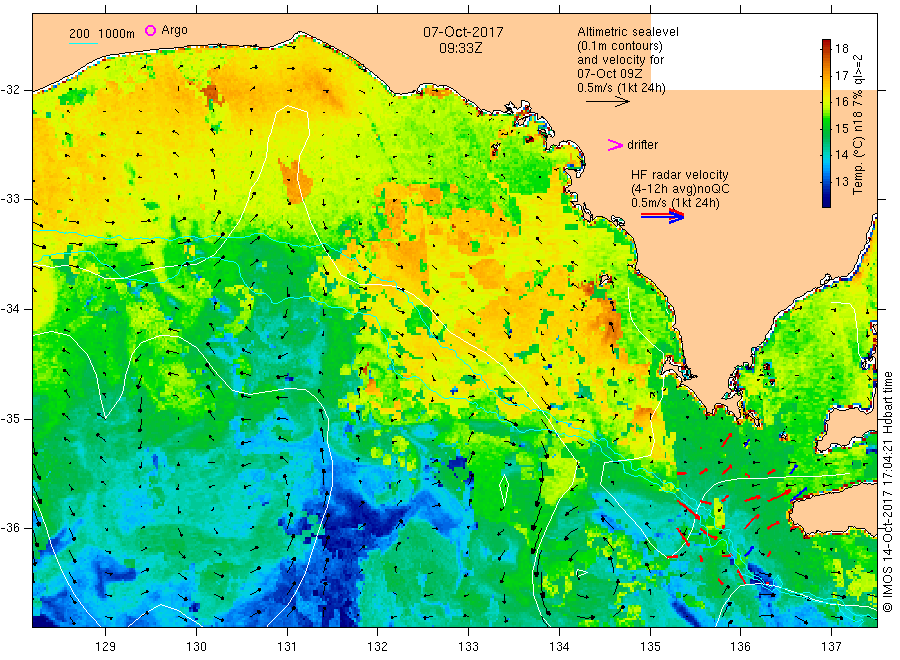Click the color bar value 17

point(841,75)
